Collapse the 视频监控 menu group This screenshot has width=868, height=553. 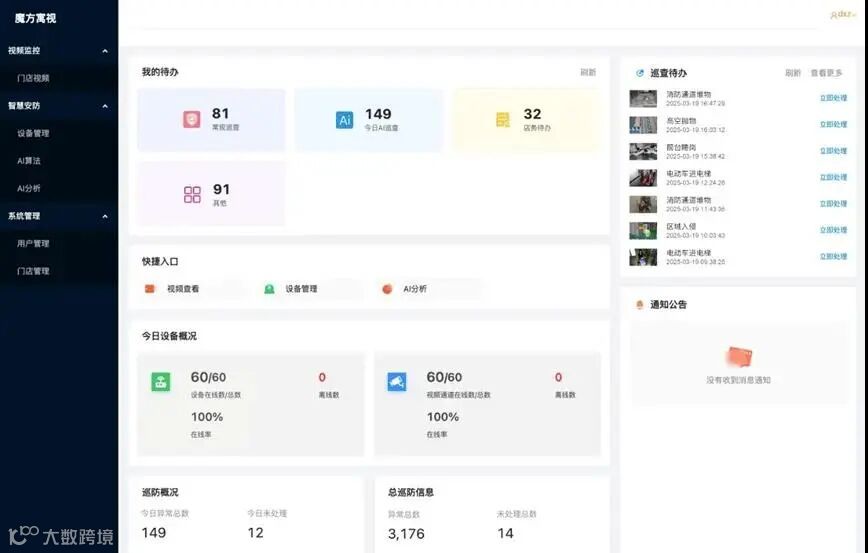[105, 51]
